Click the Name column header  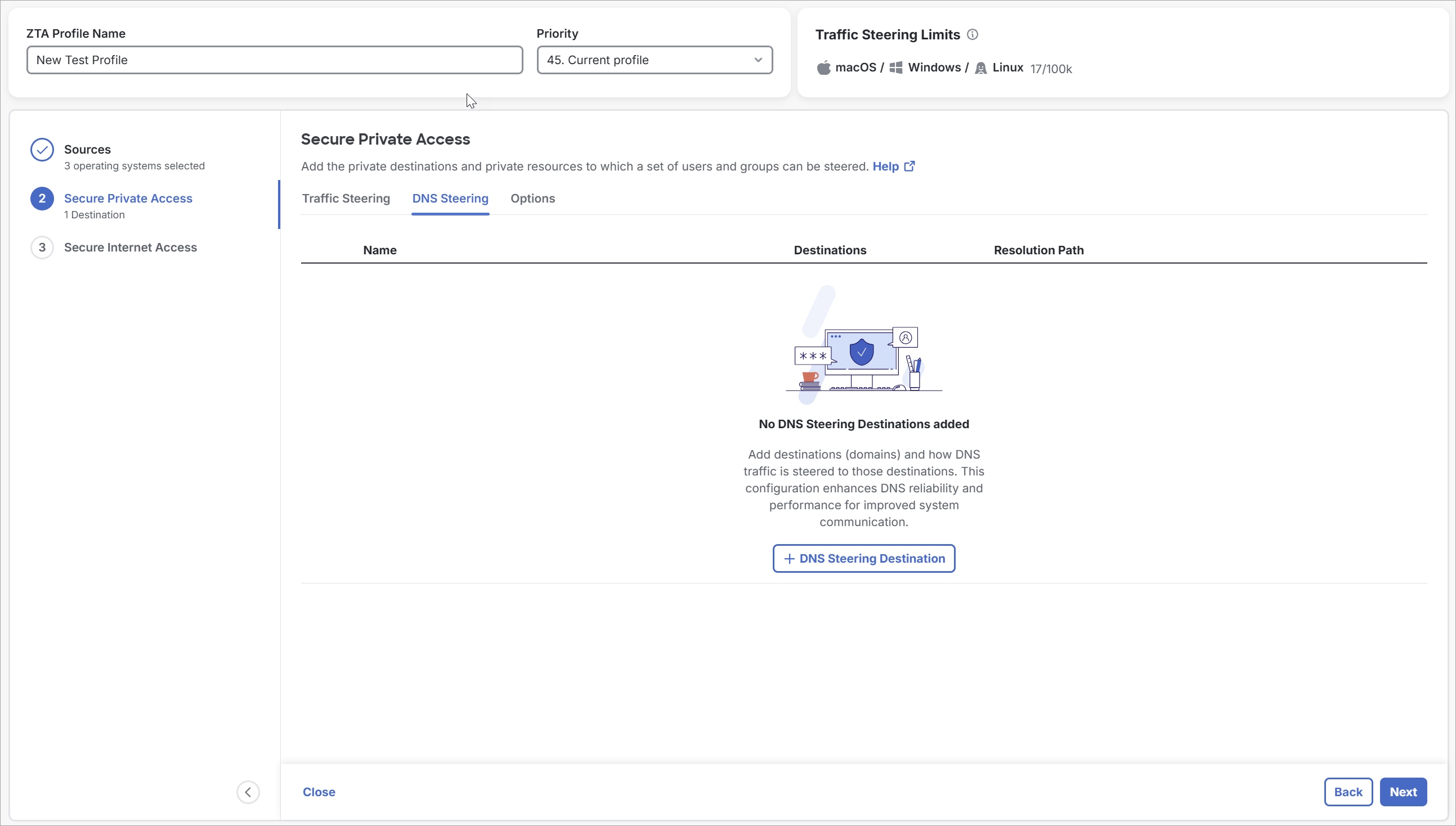point(380,250)
